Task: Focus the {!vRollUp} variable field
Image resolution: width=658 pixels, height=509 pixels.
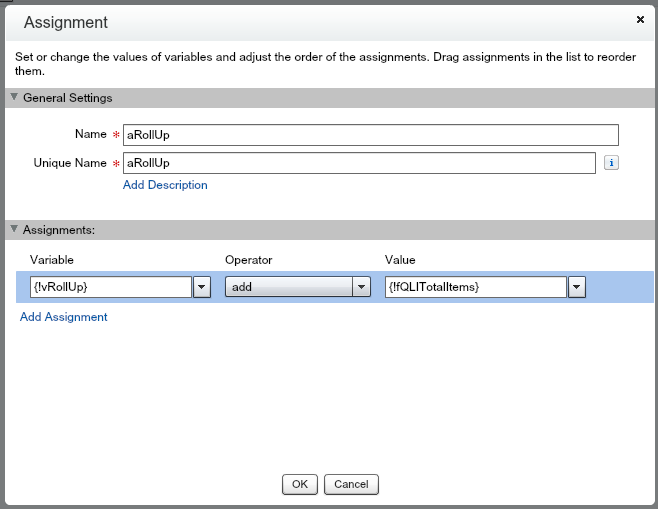Action: pyautogui.click(x=104, y=287)
